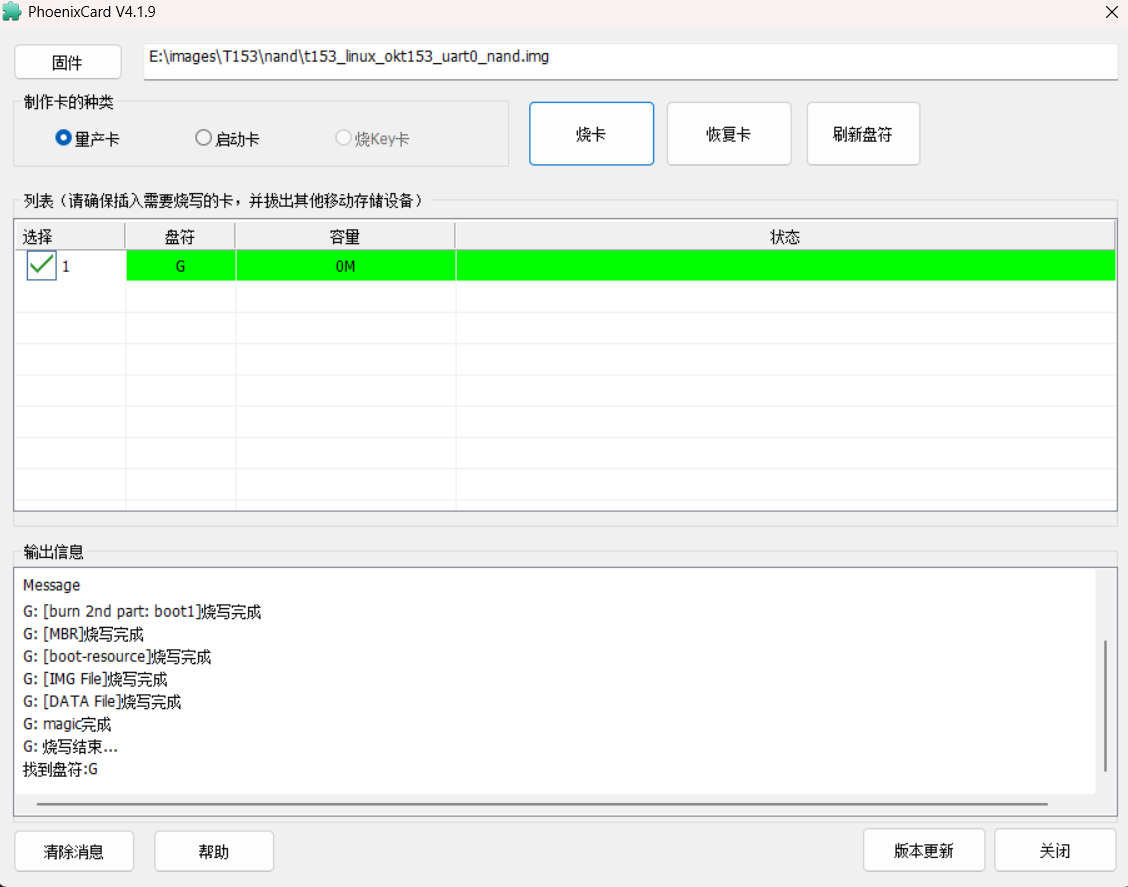Click 刷新盘符 to refresh drives
The width and height of the screenshot is (1128, 887).
(862, 134)
